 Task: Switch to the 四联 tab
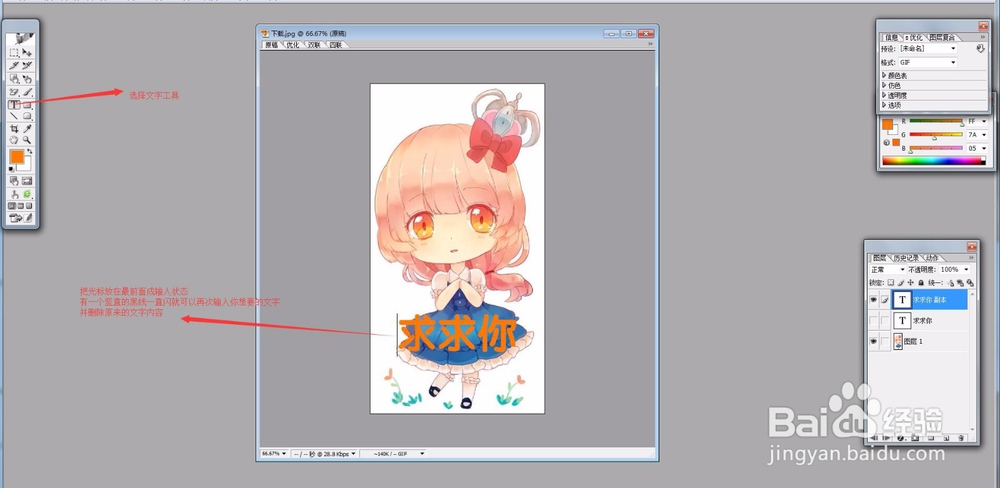[335, 45]
